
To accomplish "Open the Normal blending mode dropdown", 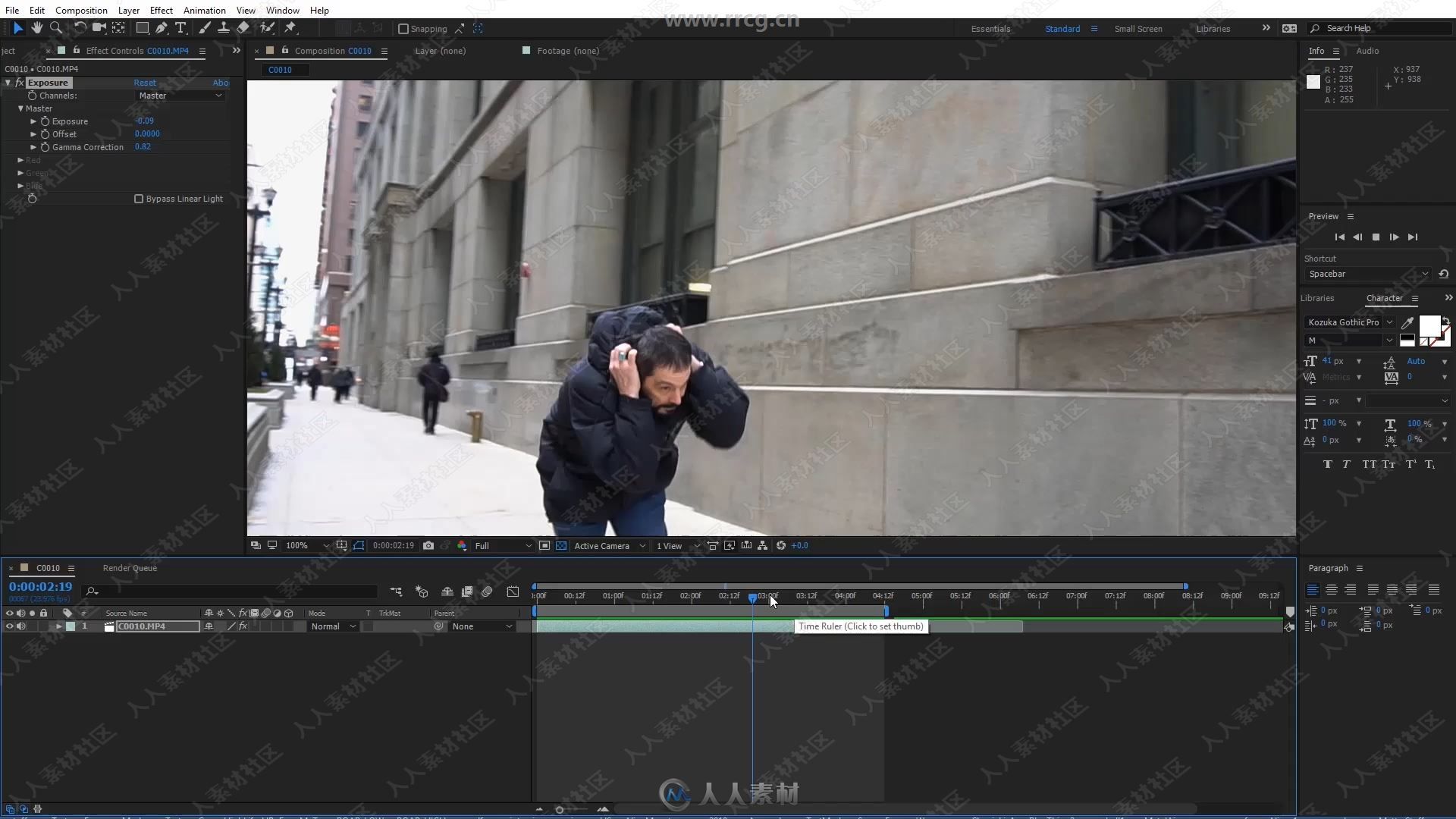I will 333,626.
